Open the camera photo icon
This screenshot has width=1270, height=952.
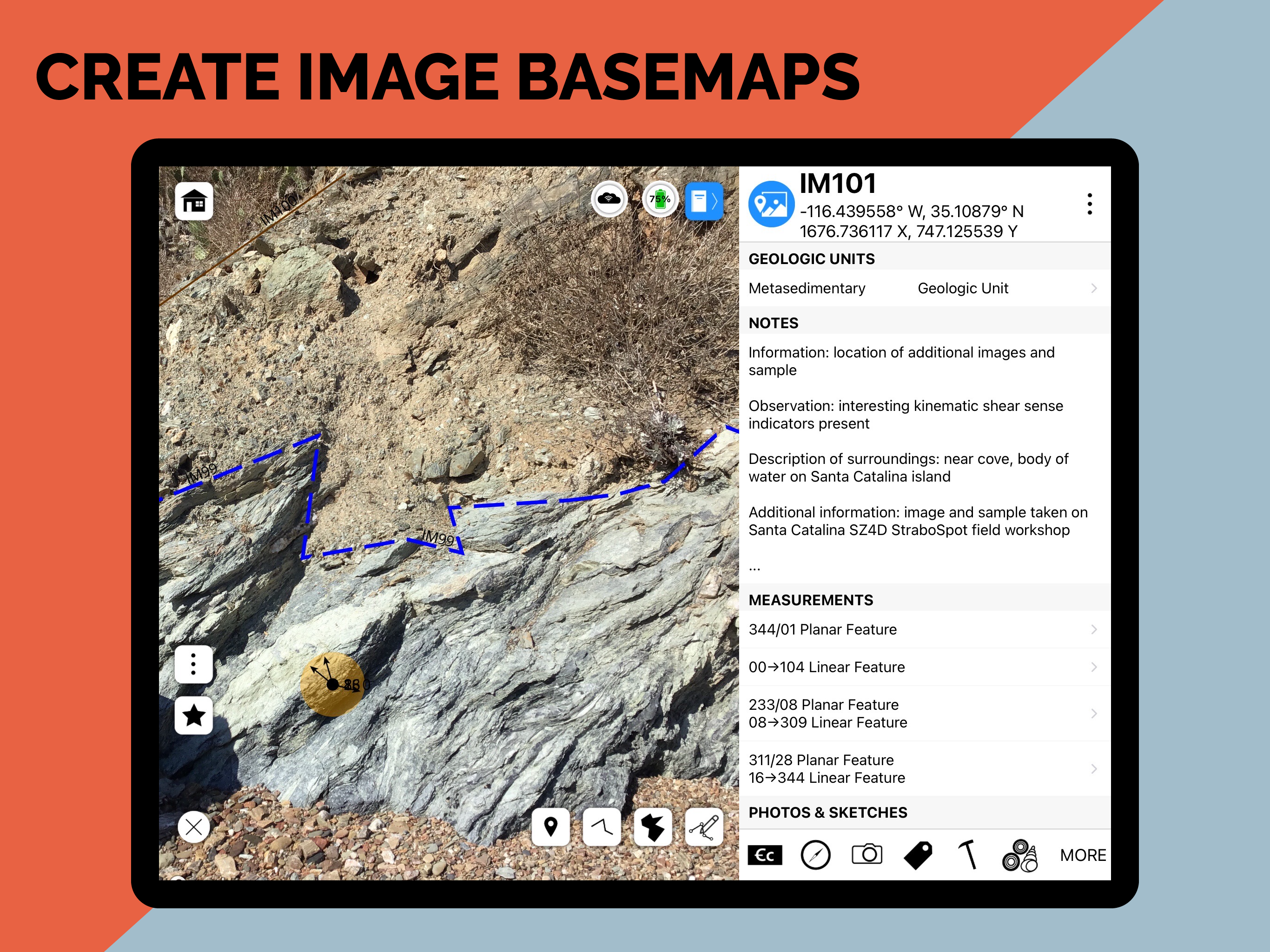pos(867,854)
